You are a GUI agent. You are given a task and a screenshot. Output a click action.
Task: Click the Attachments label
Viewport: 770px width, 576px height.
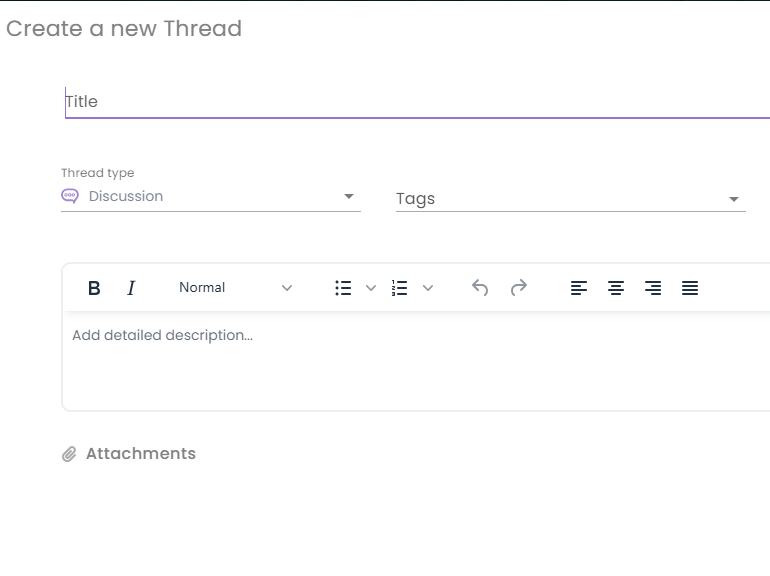(x=141, y=454)
